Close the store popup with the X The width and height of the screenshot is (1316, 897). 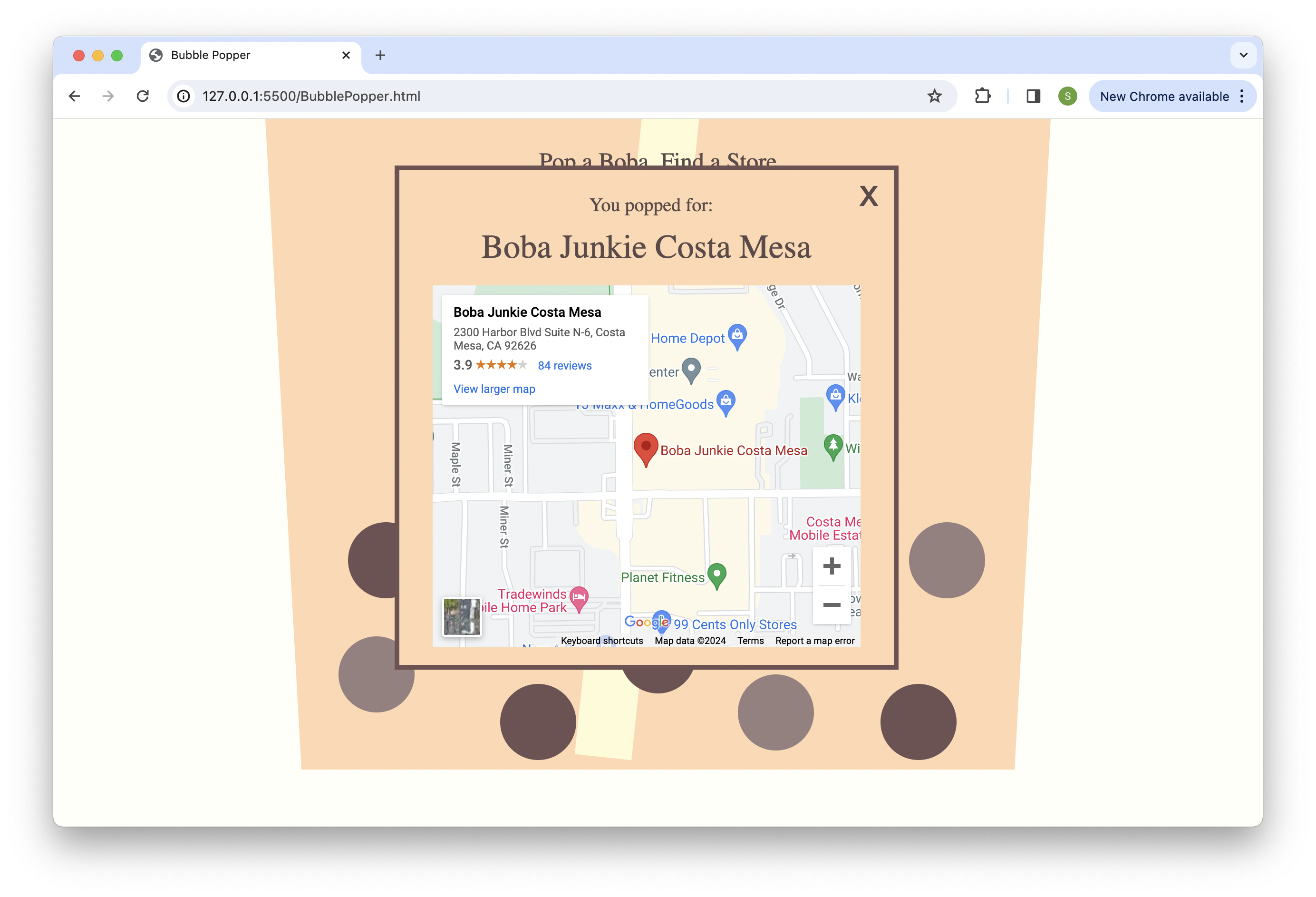coord(868,196)
